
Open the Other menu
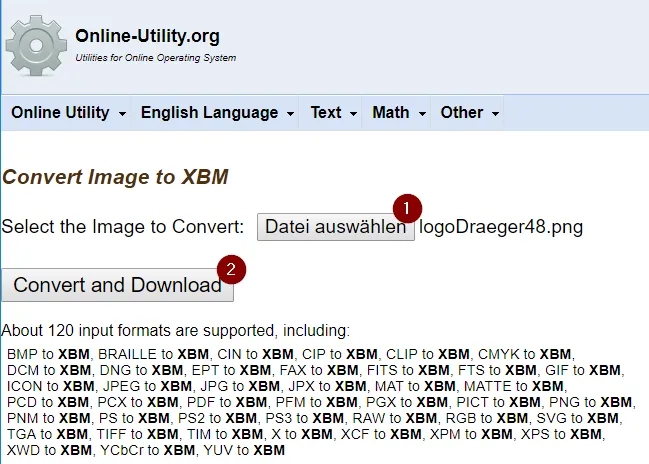461,113
